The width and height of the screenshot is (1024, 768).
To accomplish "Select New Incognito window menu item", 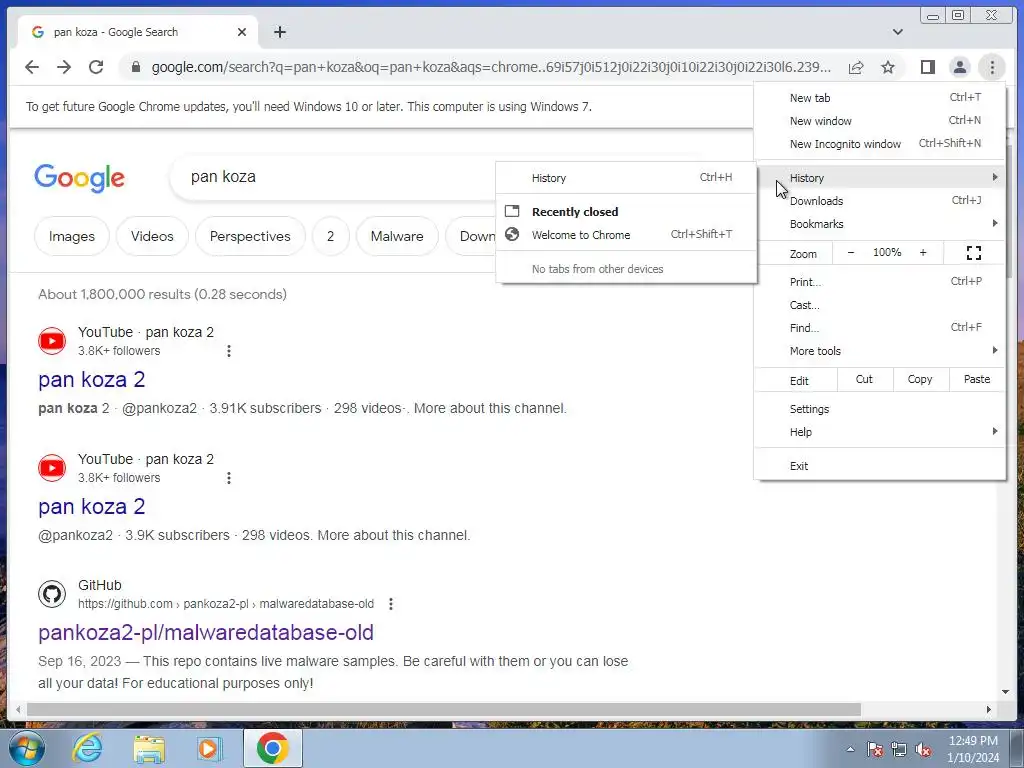I will click(880, 144).
